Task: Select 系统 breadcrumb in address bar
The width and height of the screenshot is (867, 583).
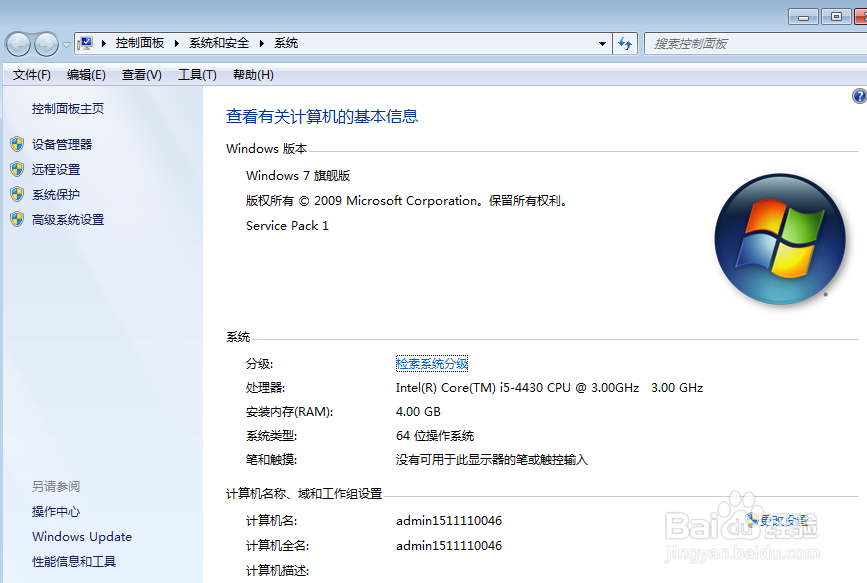Action: tap(286, 43)
